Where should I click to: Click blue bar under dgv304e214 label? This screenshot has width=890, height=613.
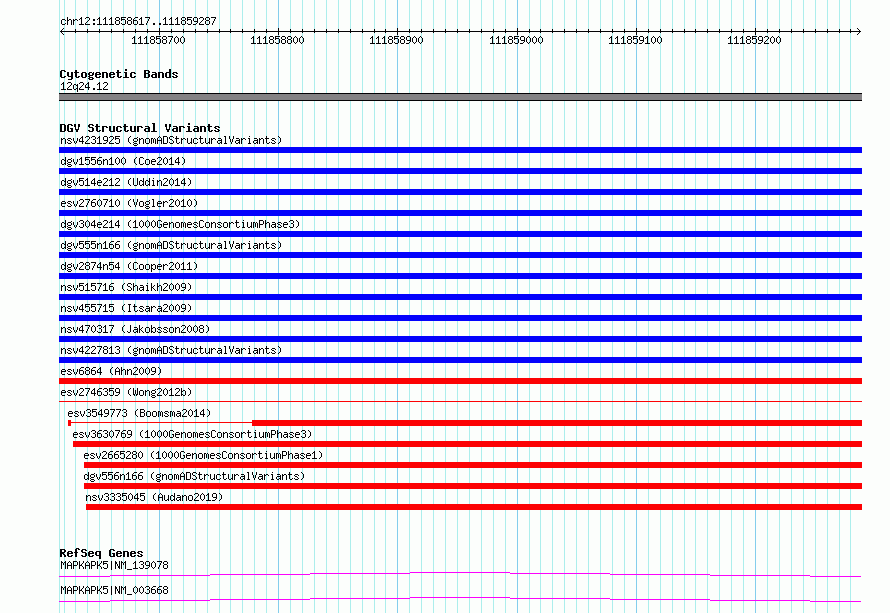pyautogui.click(x=460, y=234)
